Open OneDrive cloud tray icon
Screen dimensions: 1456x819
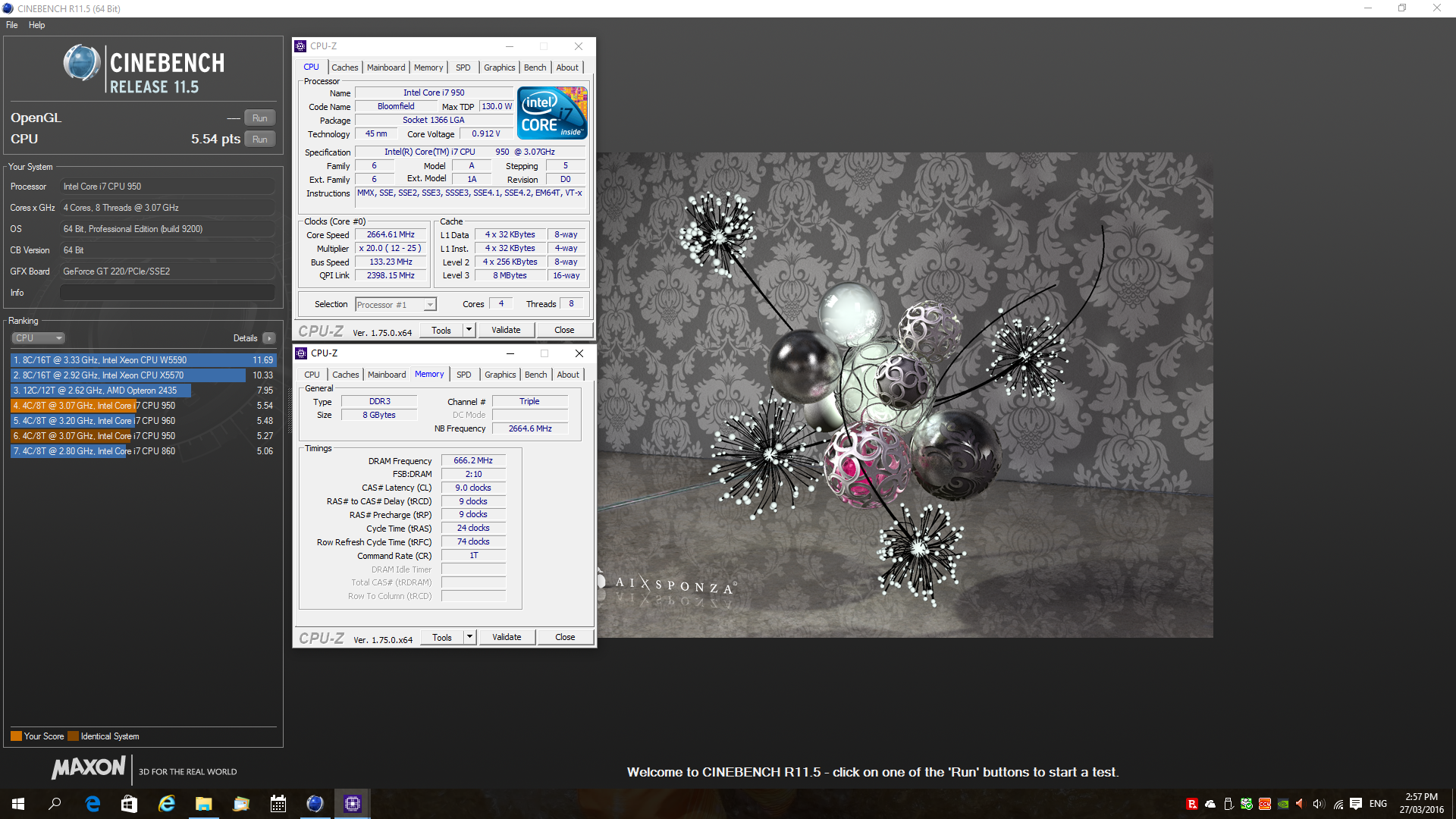1210,804
